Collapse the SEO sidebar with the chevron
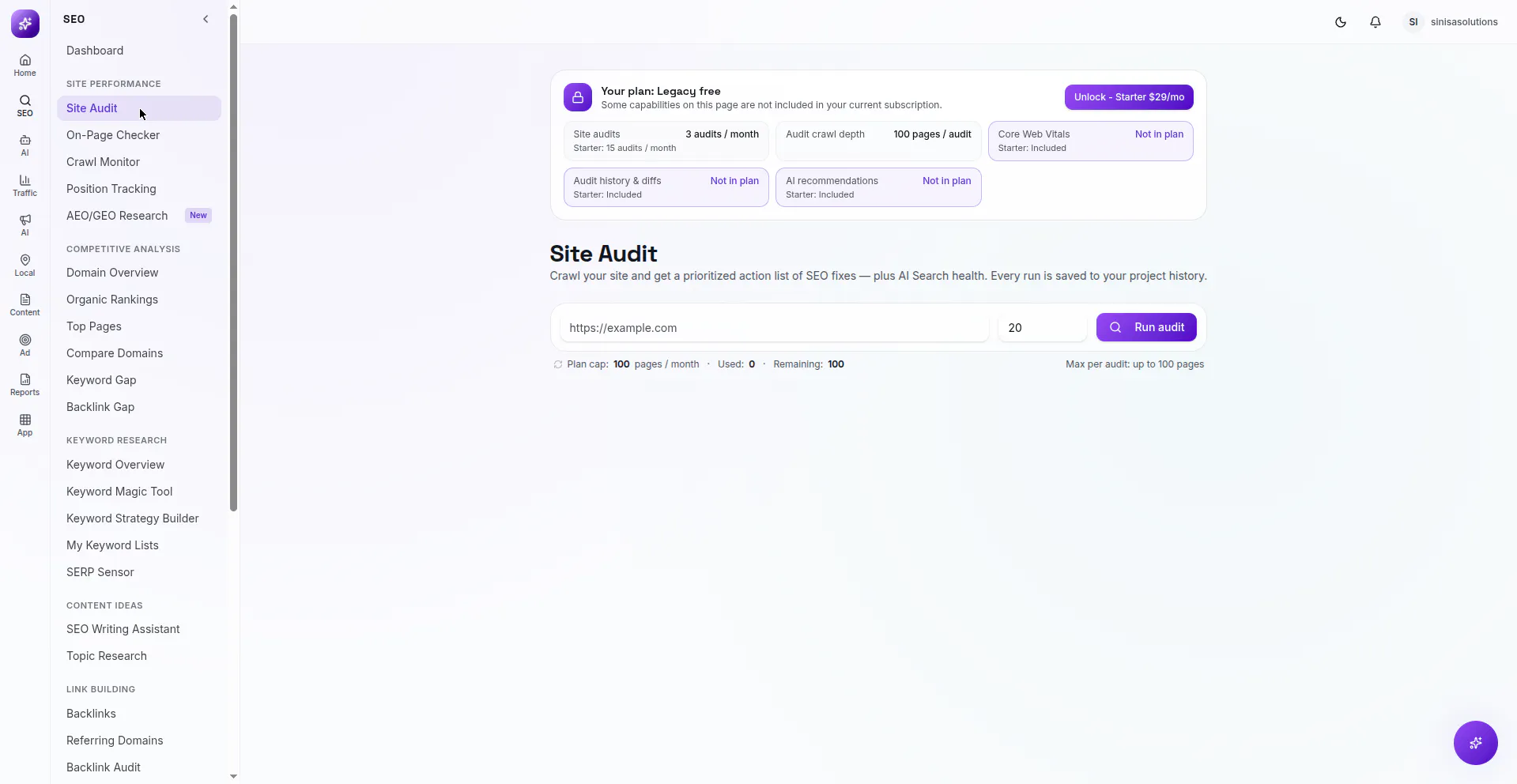This screenshot has width=1517, height=784. tap(206, 19)
